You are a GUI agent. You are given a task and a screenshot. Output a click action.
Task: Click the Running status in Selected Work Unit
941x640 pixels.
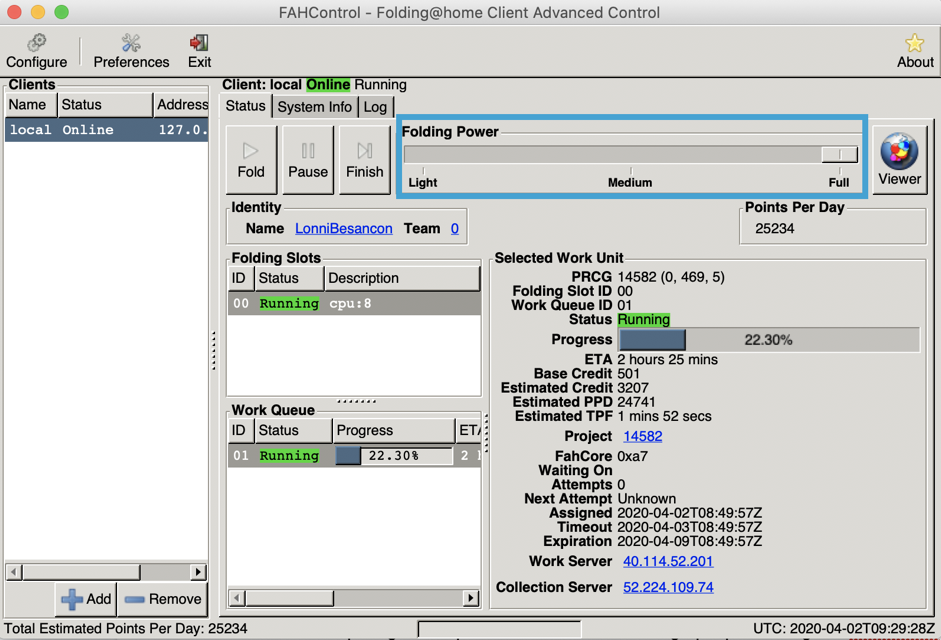[643, 319]
